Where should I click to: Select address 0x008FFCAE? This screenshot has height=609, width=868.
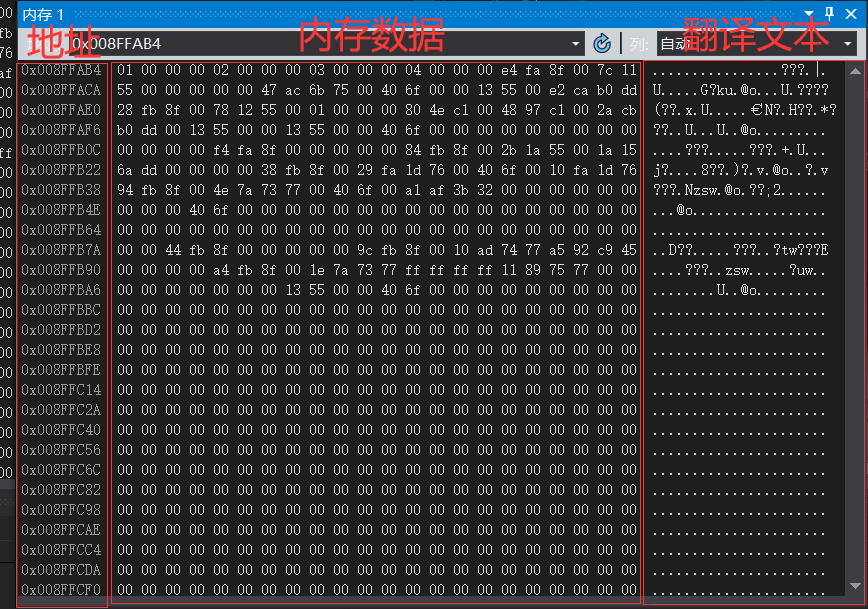click(61, 530)
